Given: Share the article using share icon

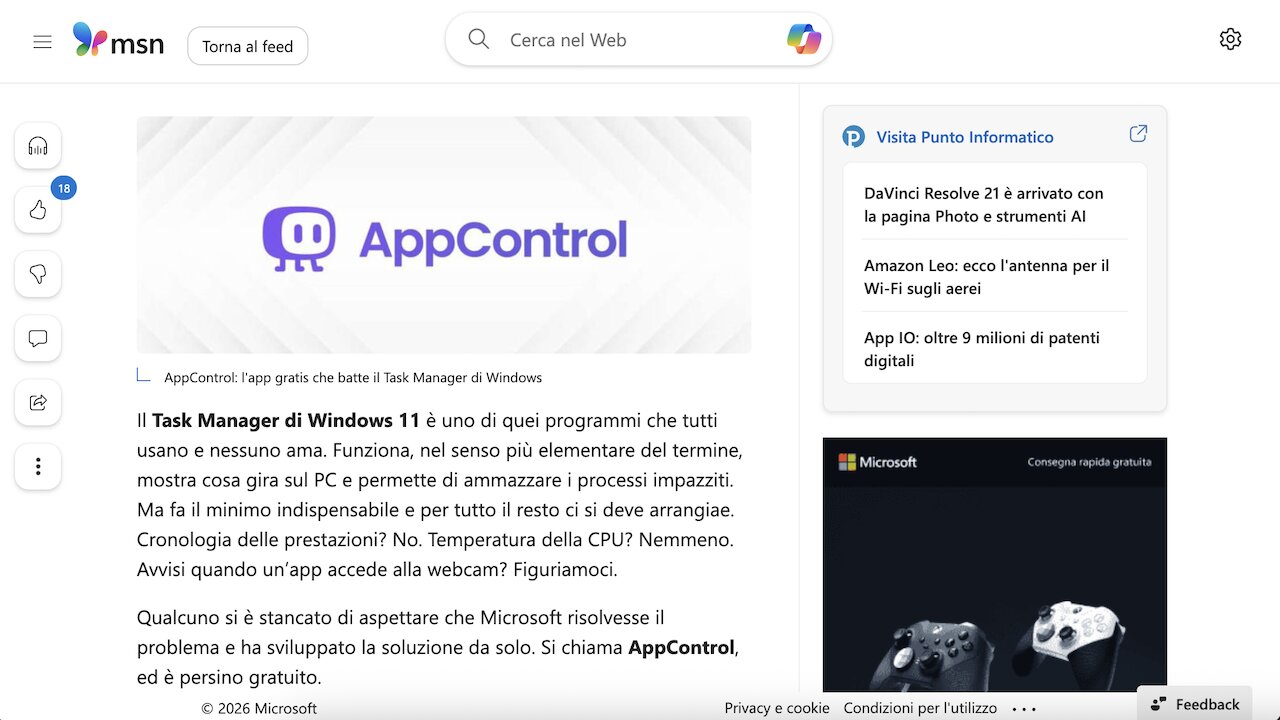Looking at the screenshot, I should (38, 402).
